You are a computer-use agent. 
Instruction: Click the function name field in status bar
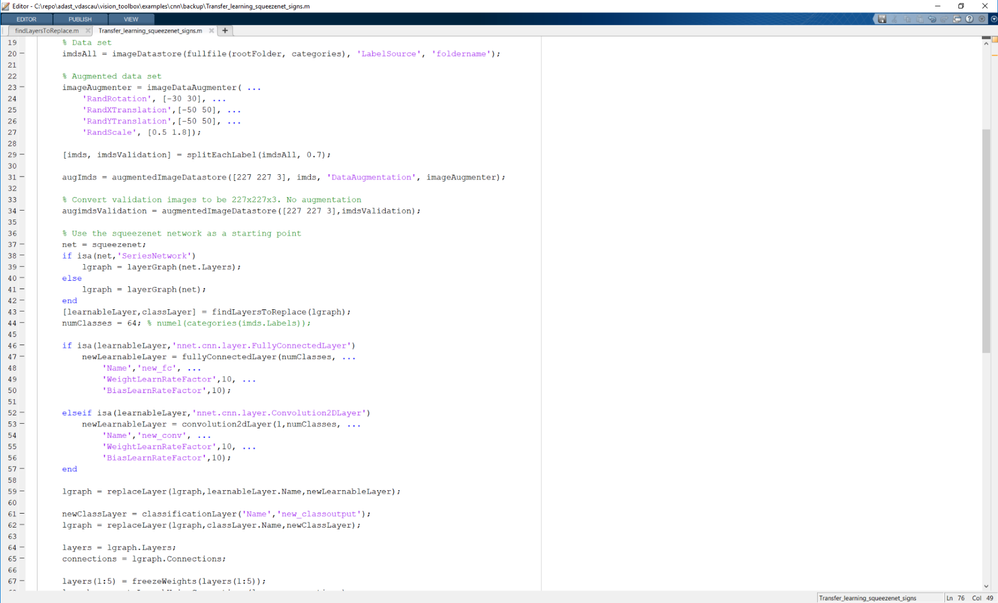pos(879,598)
